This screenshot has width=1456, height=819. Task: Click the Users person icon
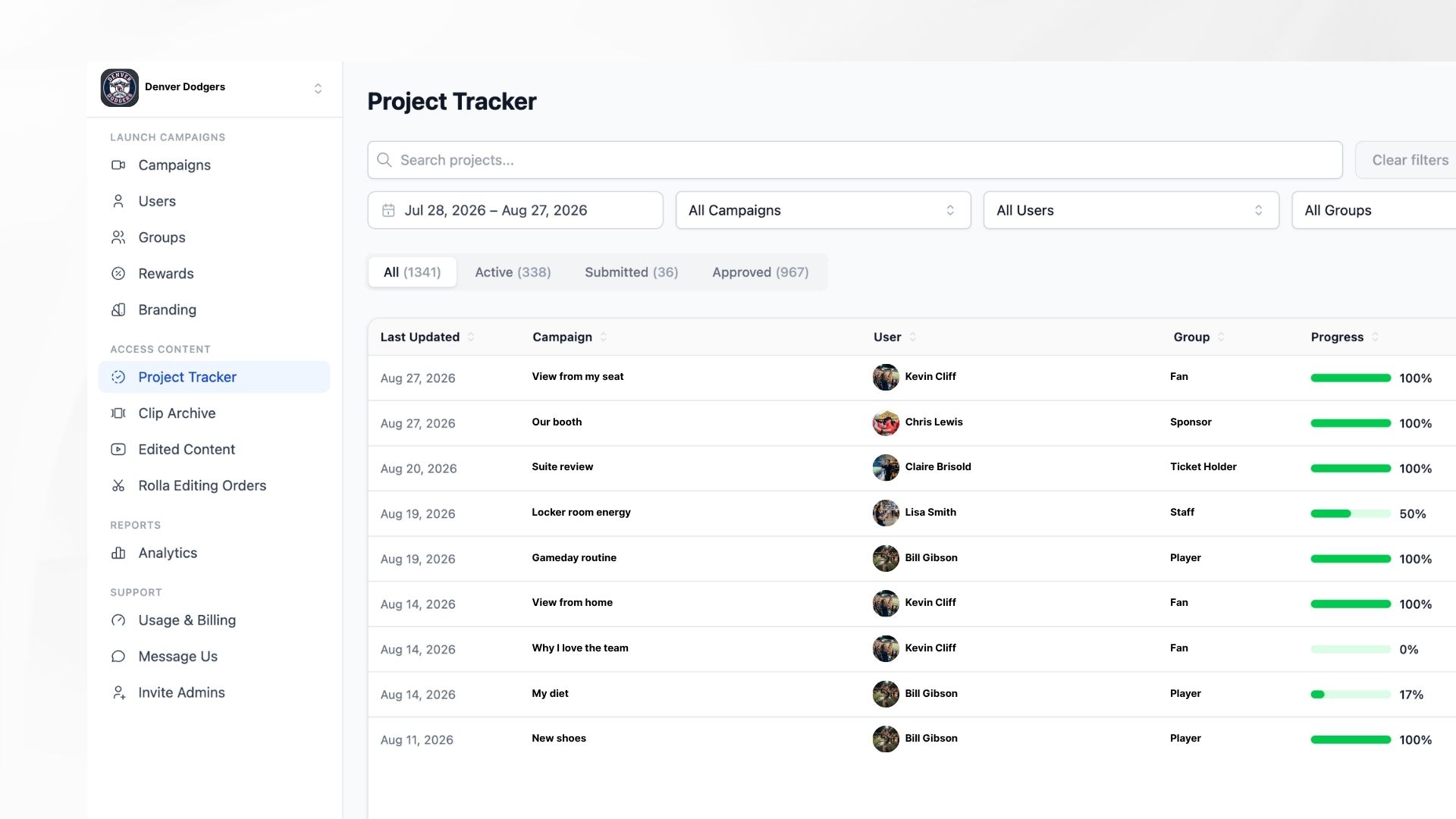point(118,201)
